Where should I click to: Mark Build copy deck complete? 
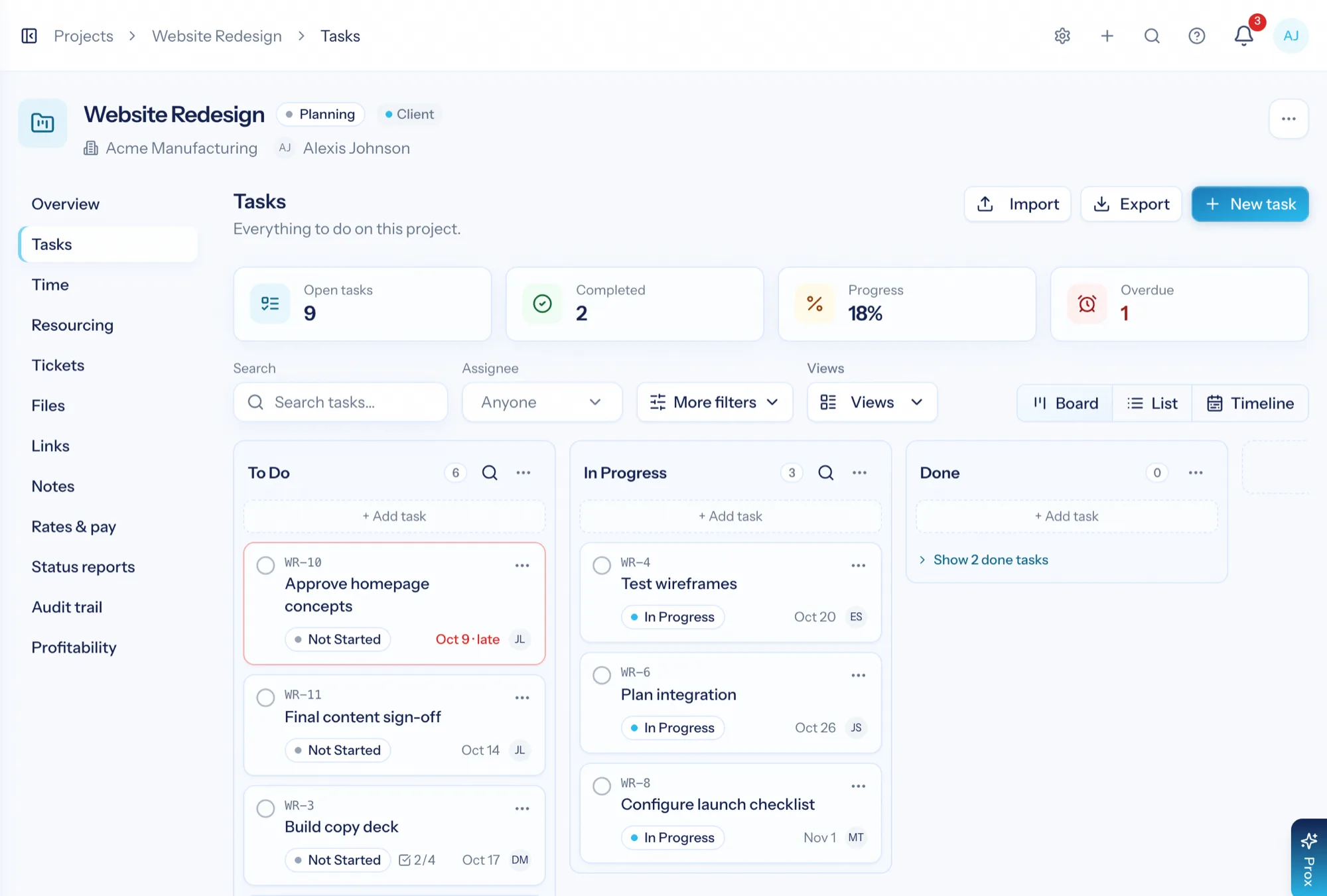(x=265, y=808)
